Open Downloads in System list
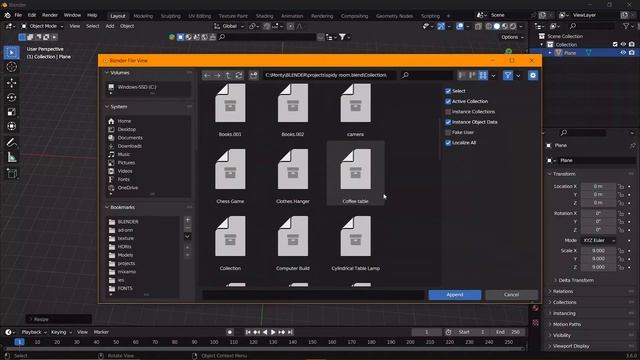Image resolution: width=640 pixels, height=360 pixels. point(129,146)
